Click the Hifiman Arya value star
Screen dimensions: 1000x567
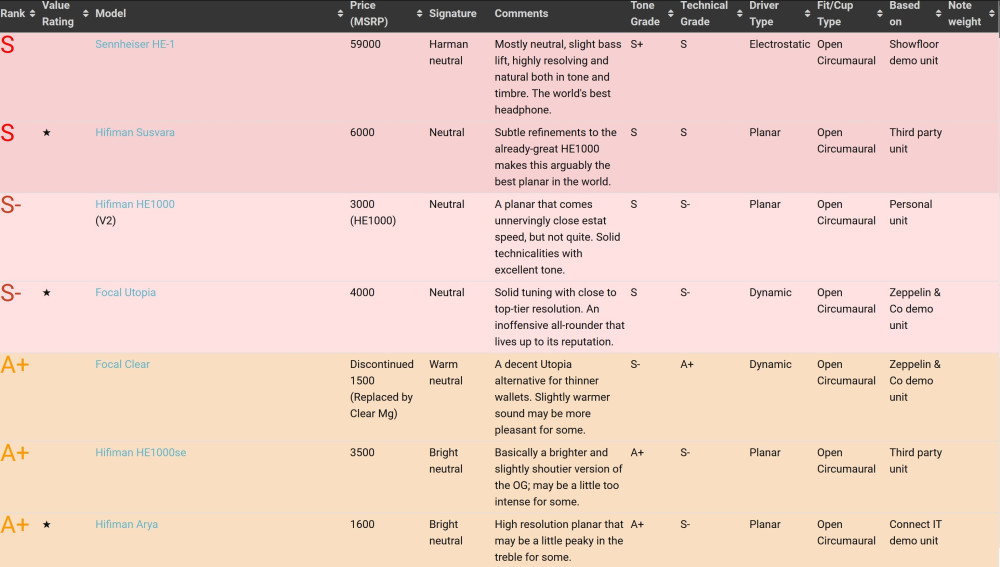point(47,524)
